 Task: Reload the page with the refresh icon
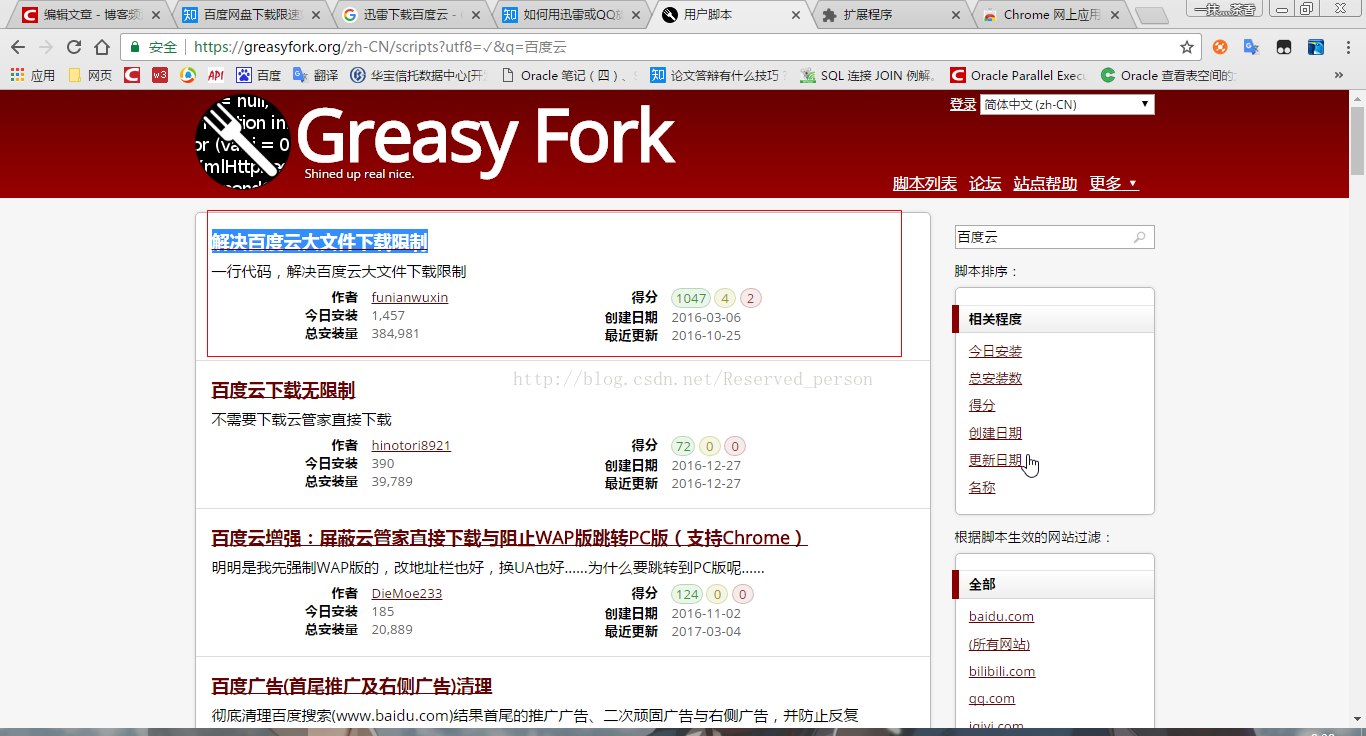(74, 47)
